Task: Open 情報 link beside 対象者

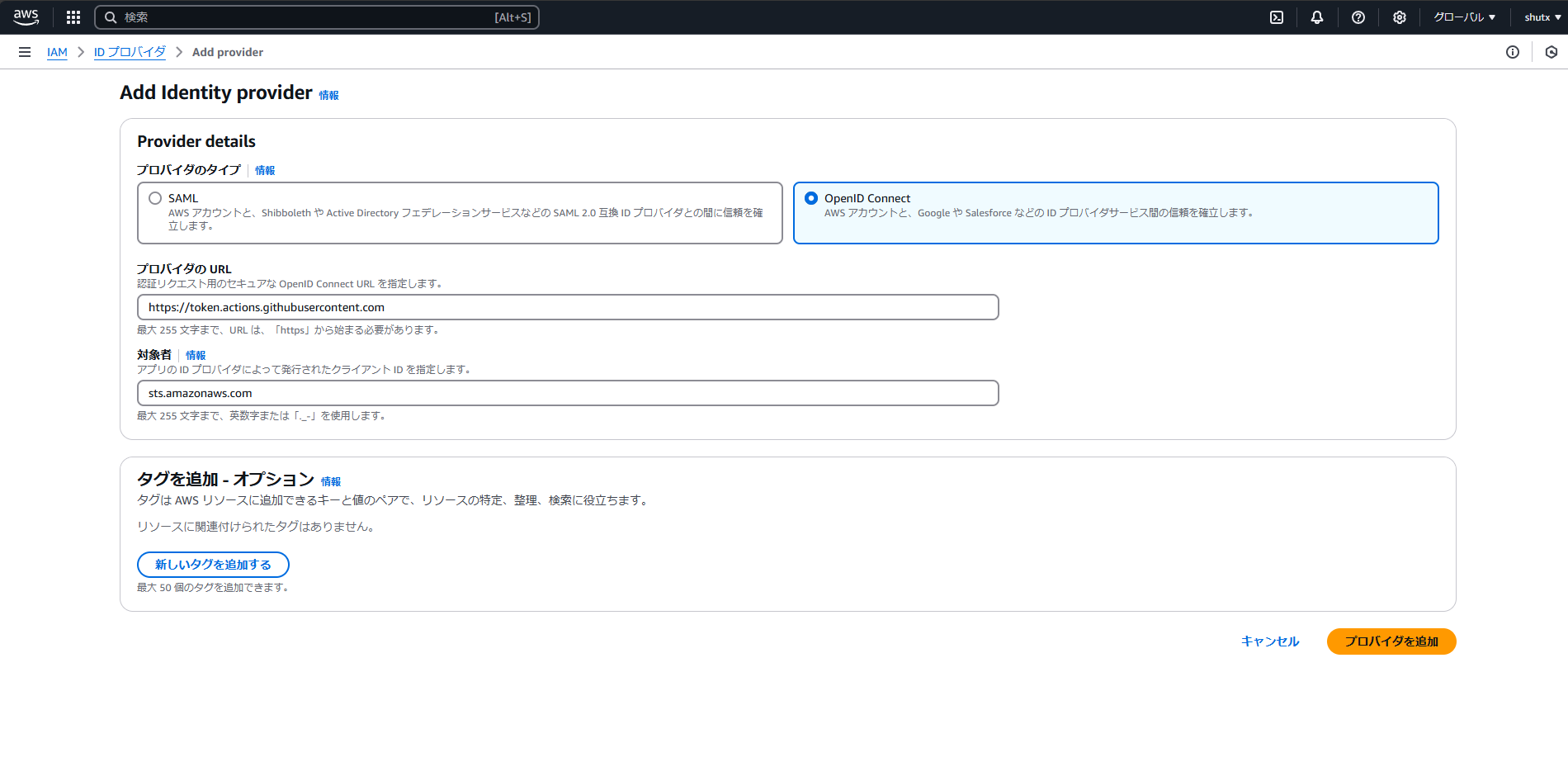Action: 196,355
